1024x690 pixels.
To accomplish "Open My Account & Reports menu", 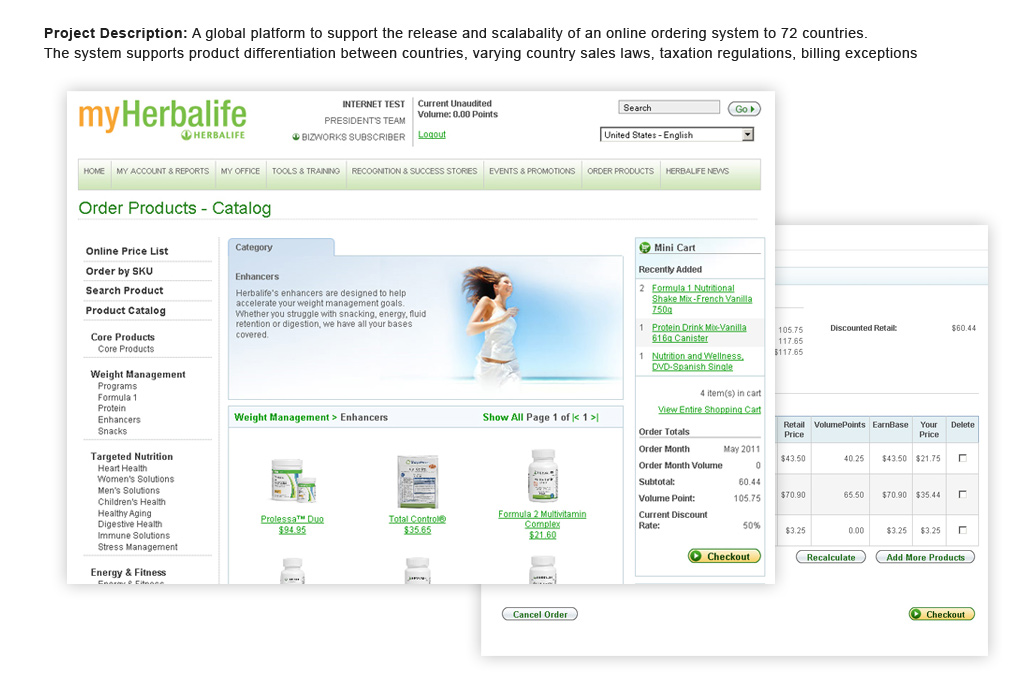I will point(163,171).
